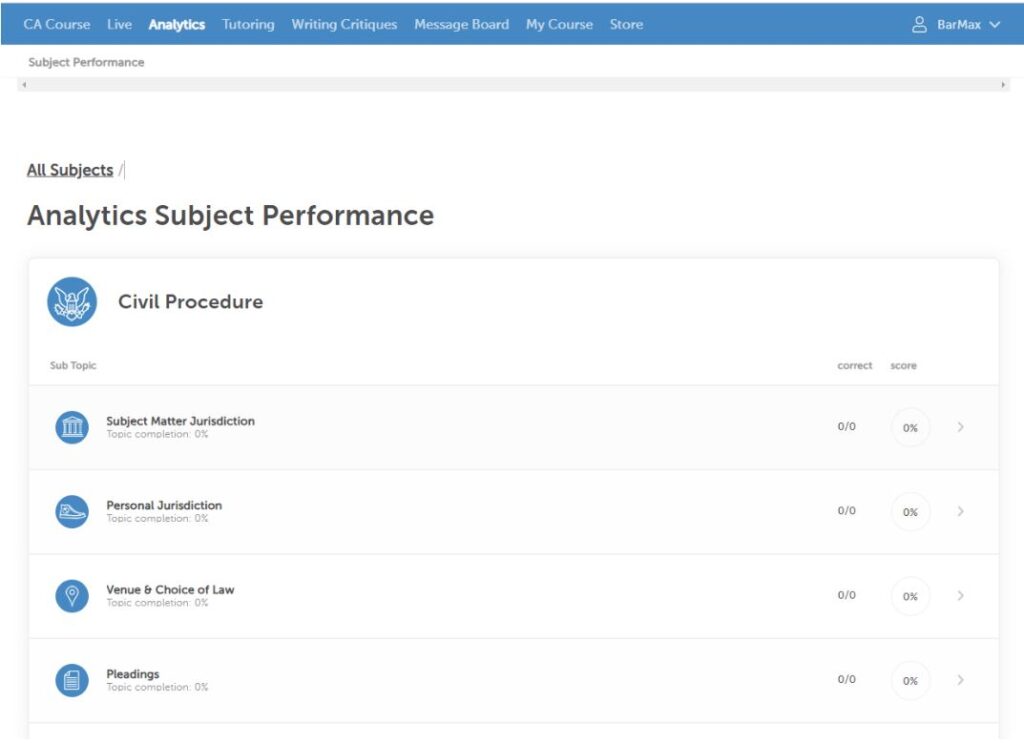Click the Civil Procedure heading
The height and width of the screenshot is (743, 1024).
(191, 302)
